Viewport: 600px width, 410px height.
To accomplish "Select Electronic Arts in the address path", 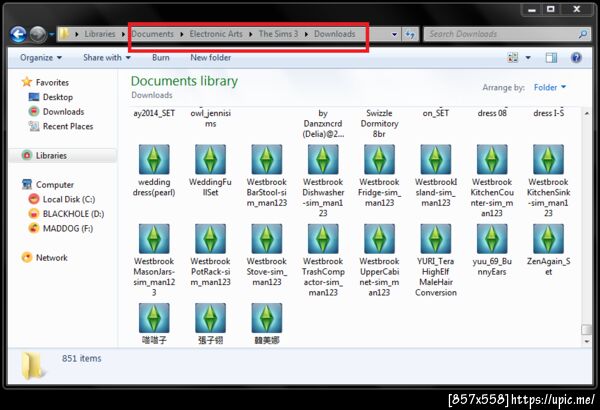I will (x=216, y=34).
